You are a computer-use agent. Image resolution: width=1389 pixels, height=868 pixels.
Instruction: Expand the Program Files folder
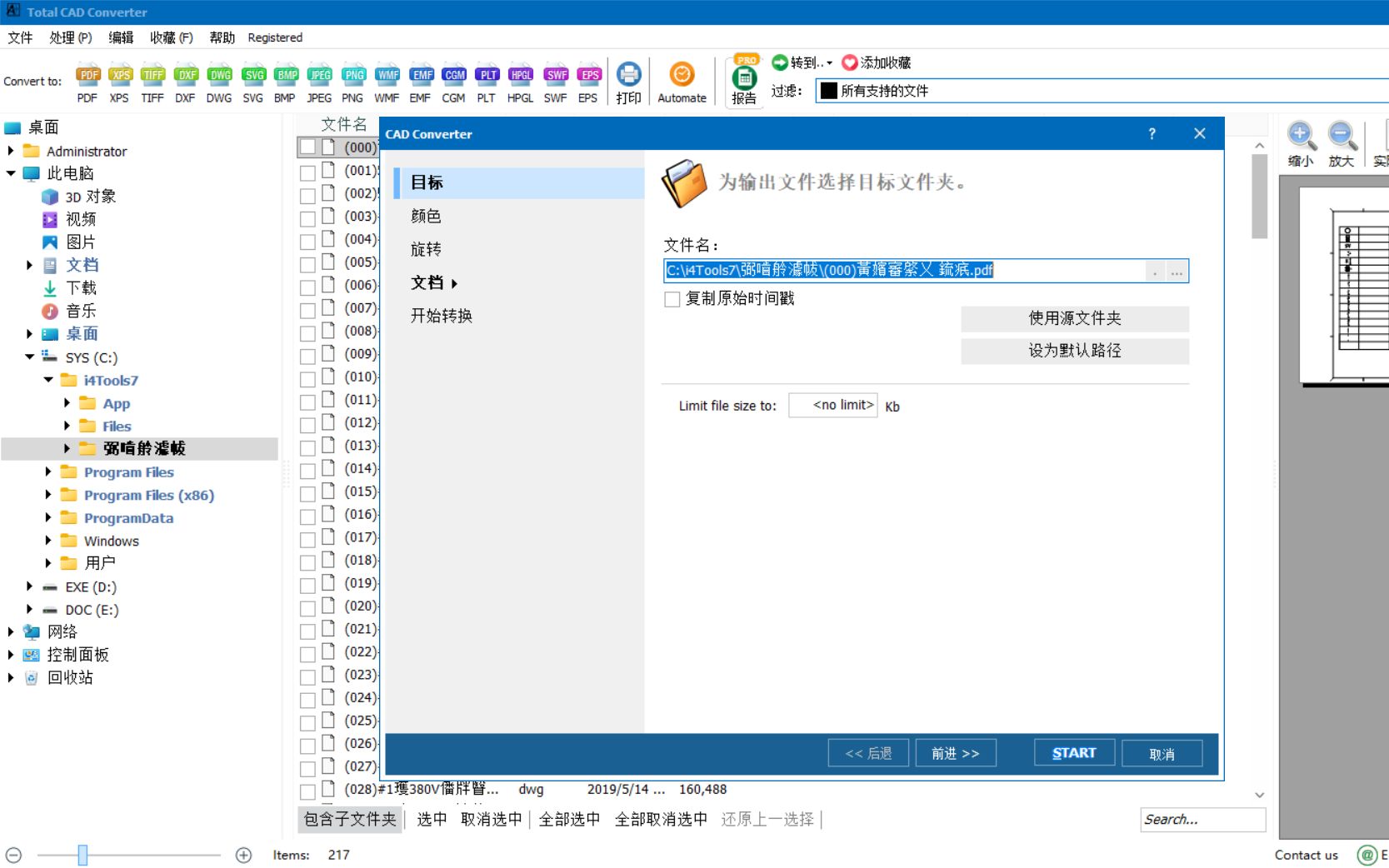click(48, 471)
